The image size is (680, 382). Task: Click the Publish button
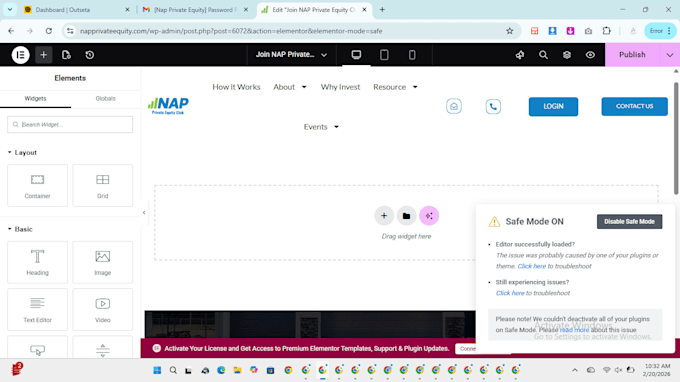(632, 55)
